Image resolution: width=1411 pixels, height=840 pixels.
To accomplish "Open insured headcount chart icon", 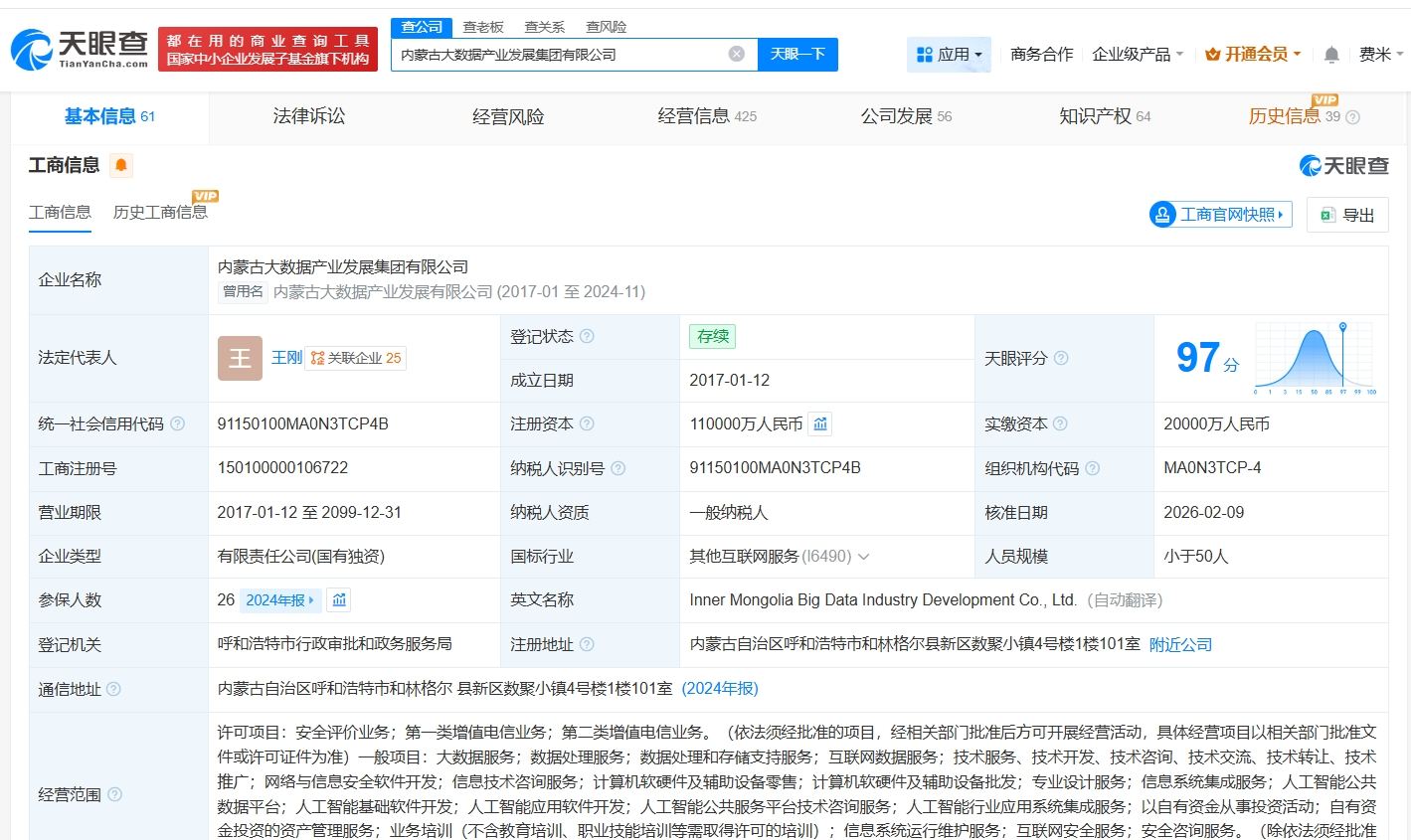I will (x=339, y=600).
